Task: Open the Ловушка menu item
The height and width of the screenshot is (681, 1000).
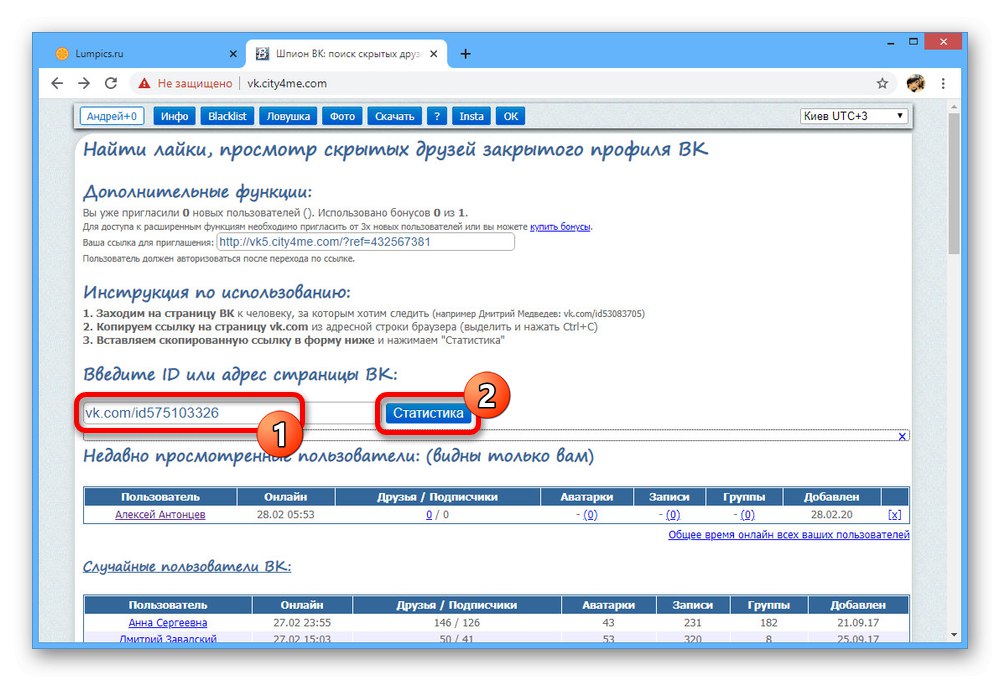Action: pos(288,116)
